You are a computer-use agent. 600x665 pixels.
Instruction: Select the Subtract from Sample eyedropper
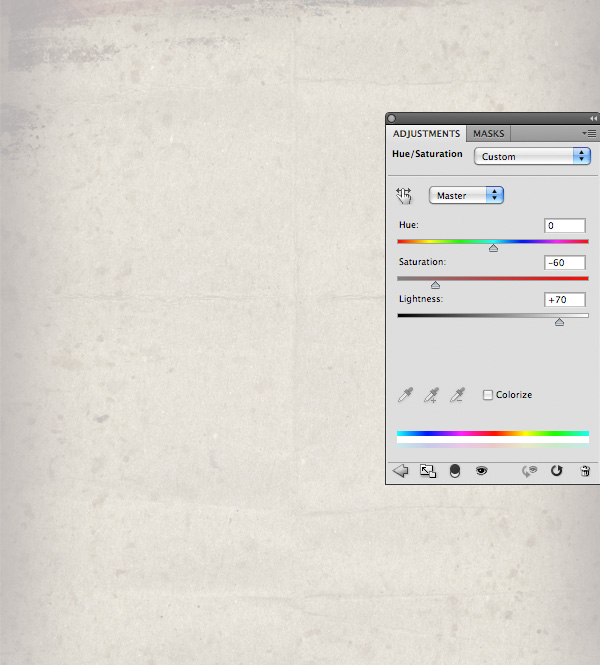point(457,395)
